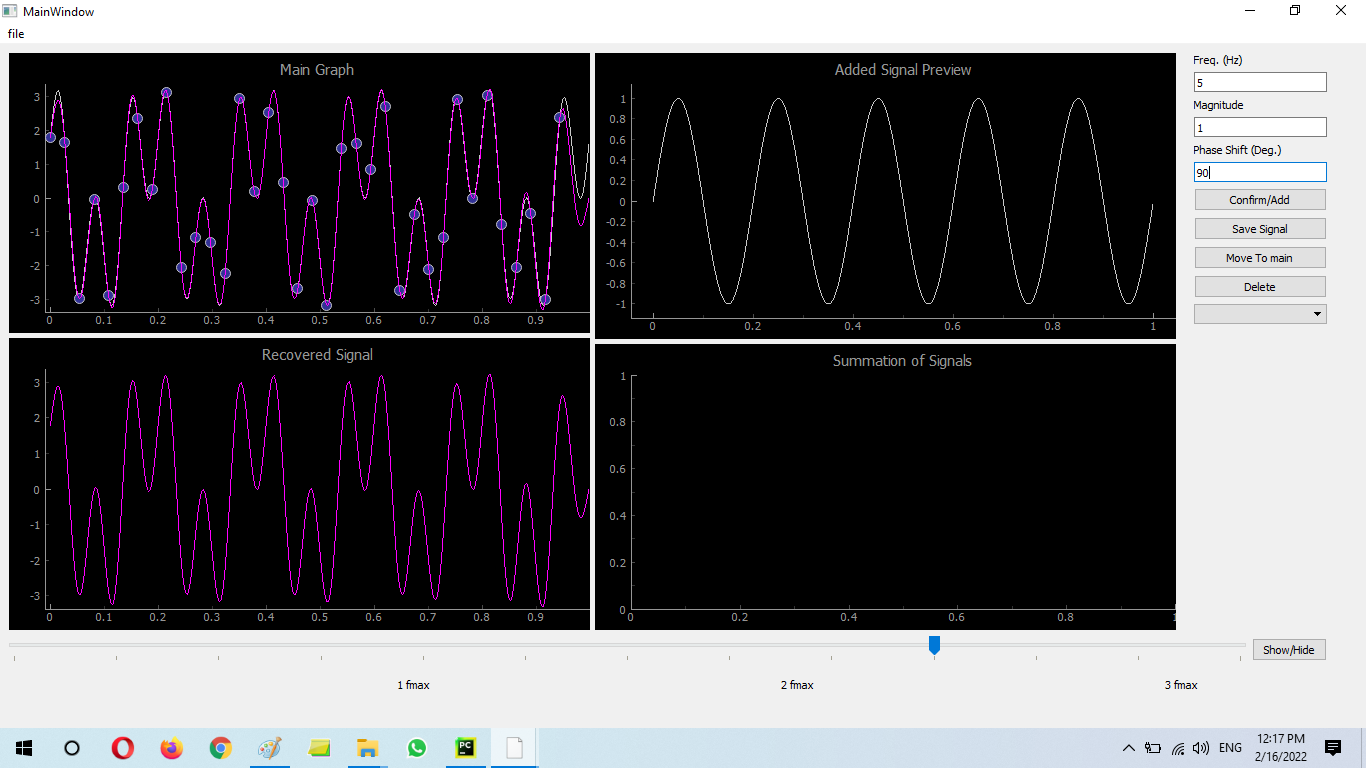Open the Action Center notifications
This screenshot has height=768, width=1367.
[1332, 747]
